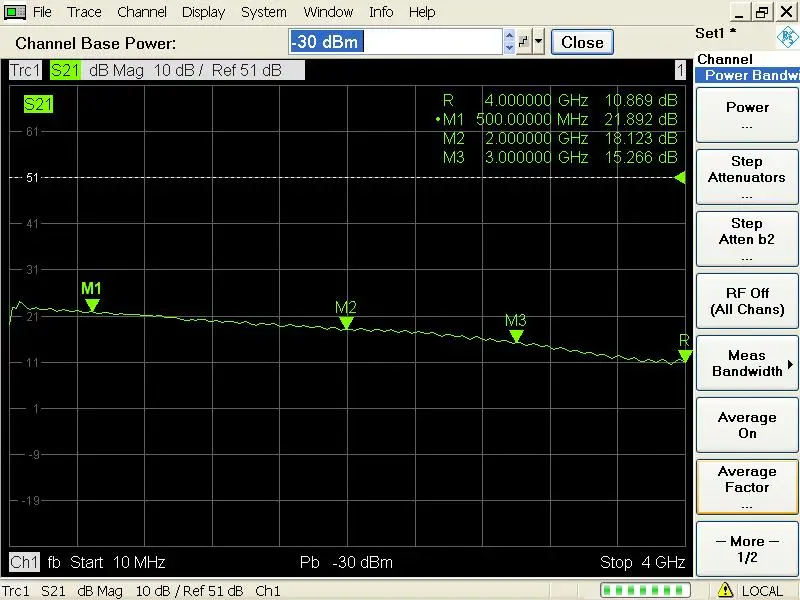
Task: Increment the Channel Base Power spinner up
Action: 509,36
